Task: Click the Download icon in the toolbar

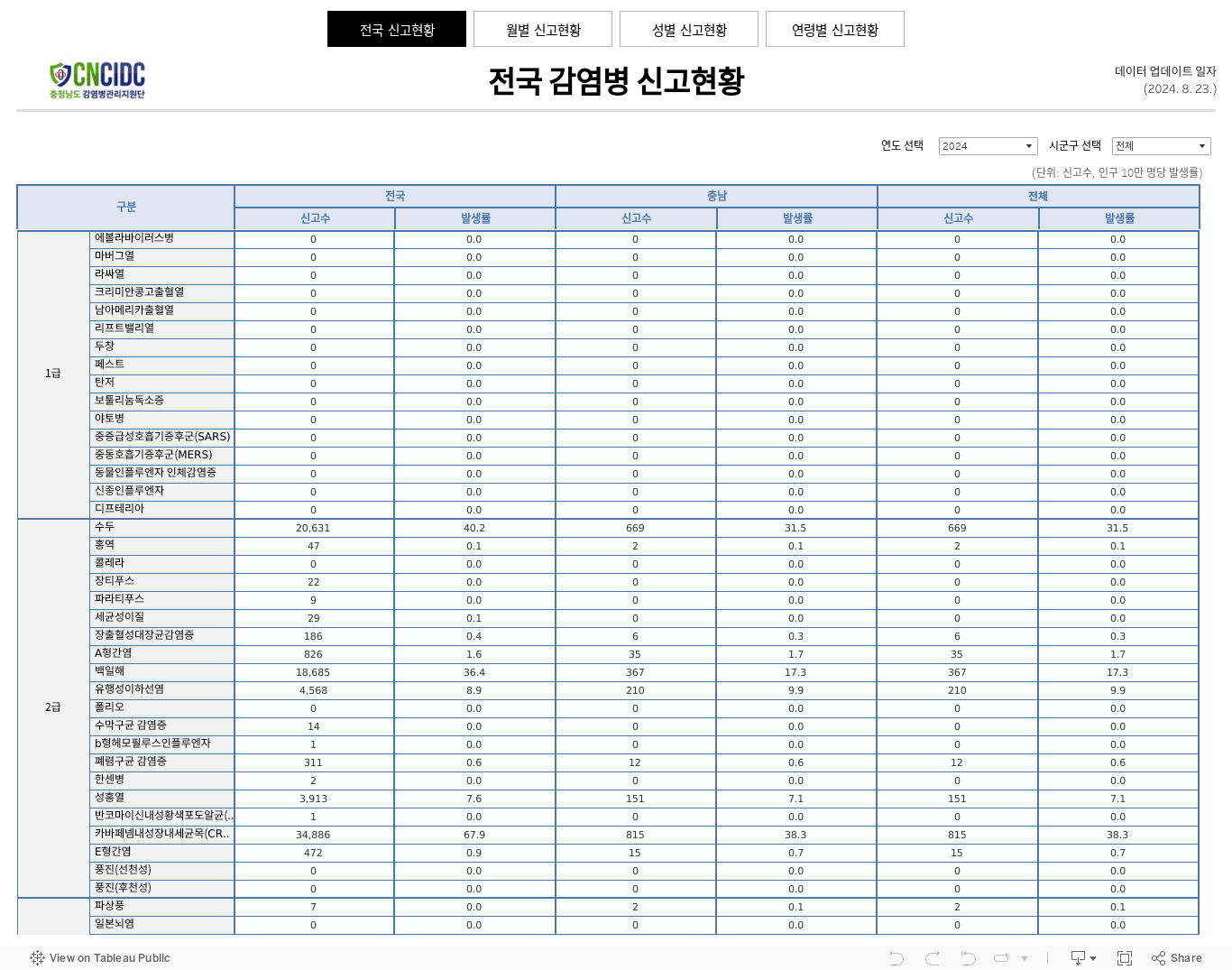Action: [1083, 958]
